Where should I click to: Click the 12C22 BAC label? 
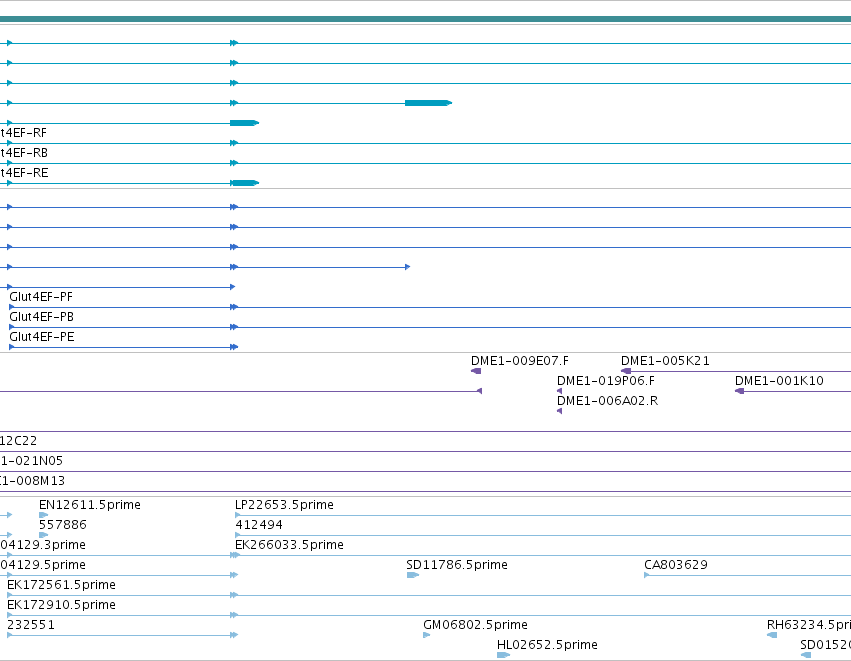coord(18,441)
